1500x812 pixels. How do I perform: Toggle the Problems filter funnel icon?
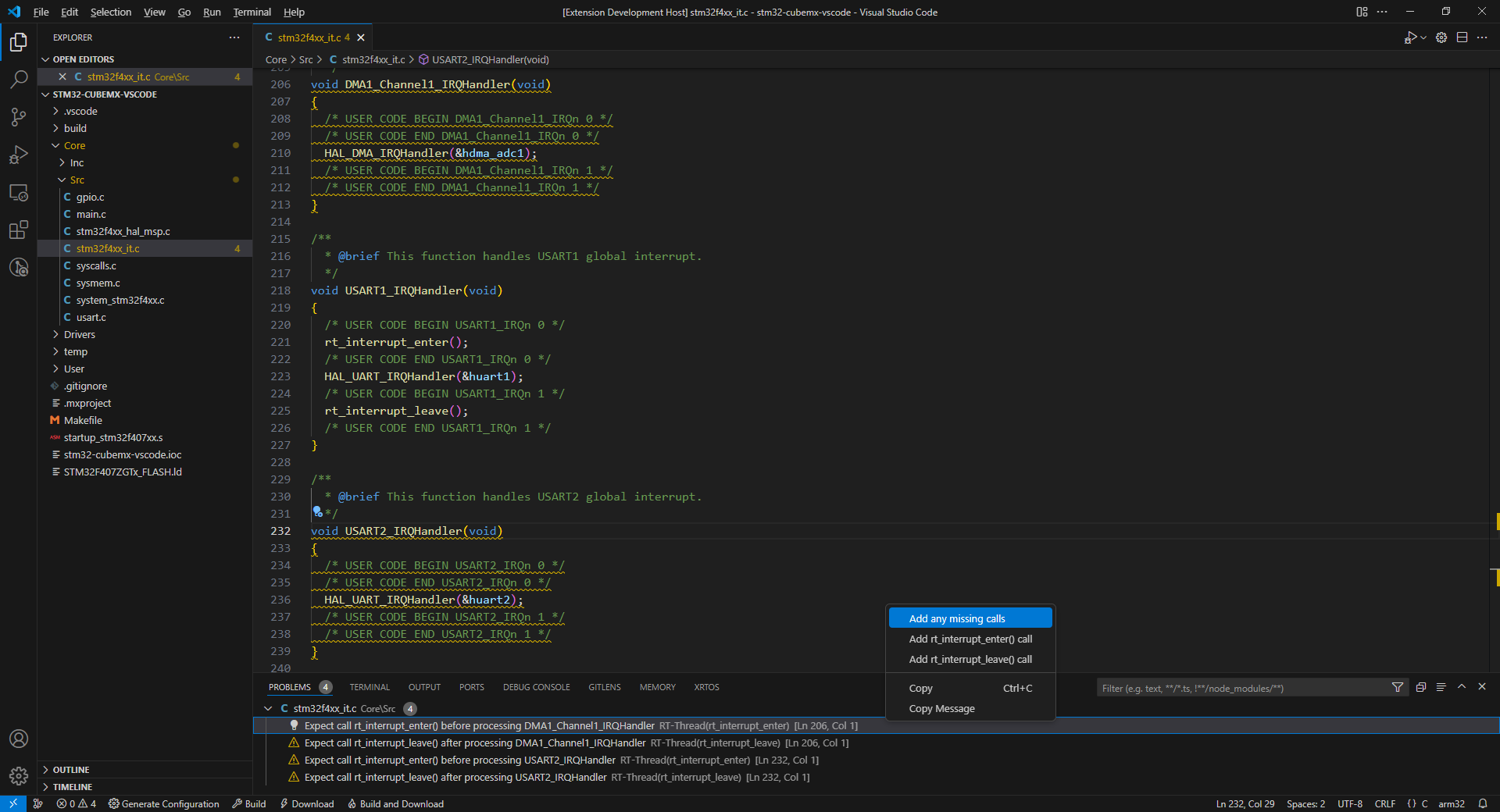1397,687
